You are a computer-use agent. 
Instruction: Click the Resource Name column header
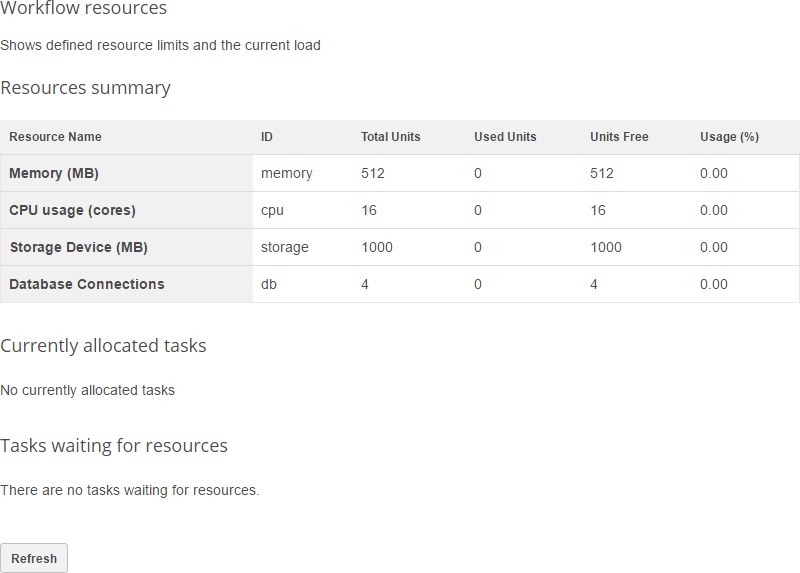(x=56, y=137)
